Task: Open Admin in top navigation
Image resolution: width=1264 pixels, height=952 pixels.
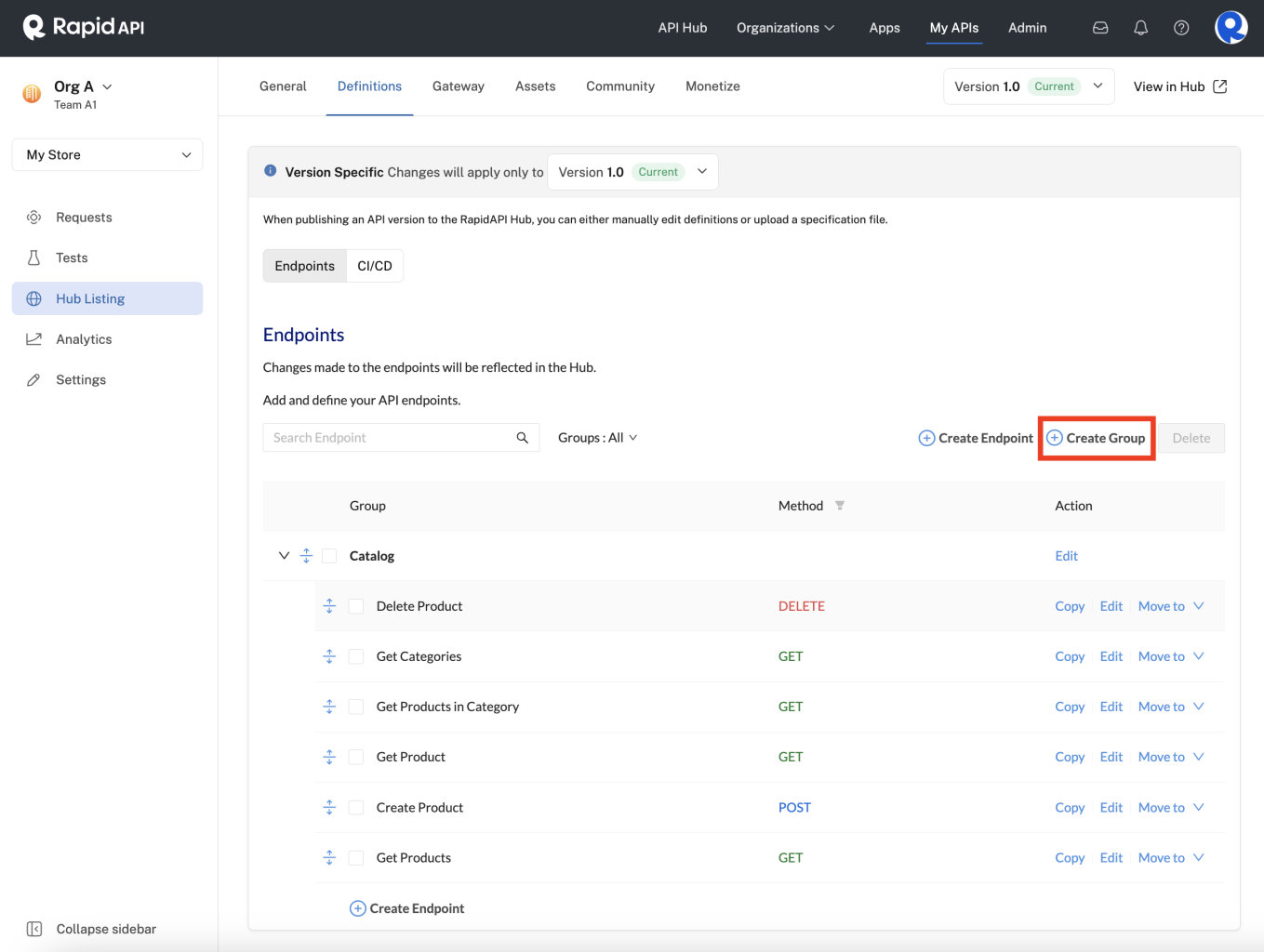Action: coord(1028,28)
